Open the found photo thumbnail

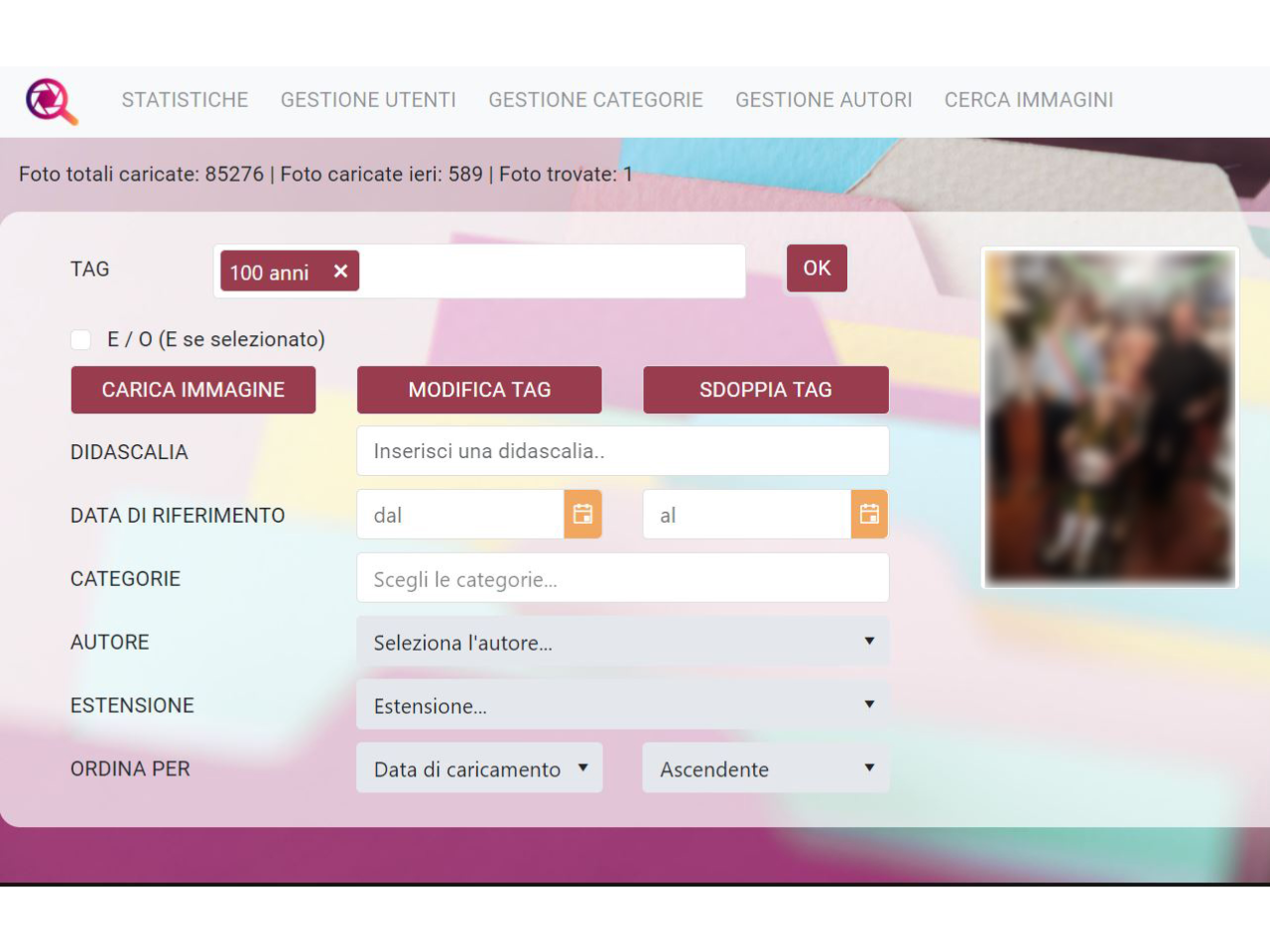tap(1110, 417)
